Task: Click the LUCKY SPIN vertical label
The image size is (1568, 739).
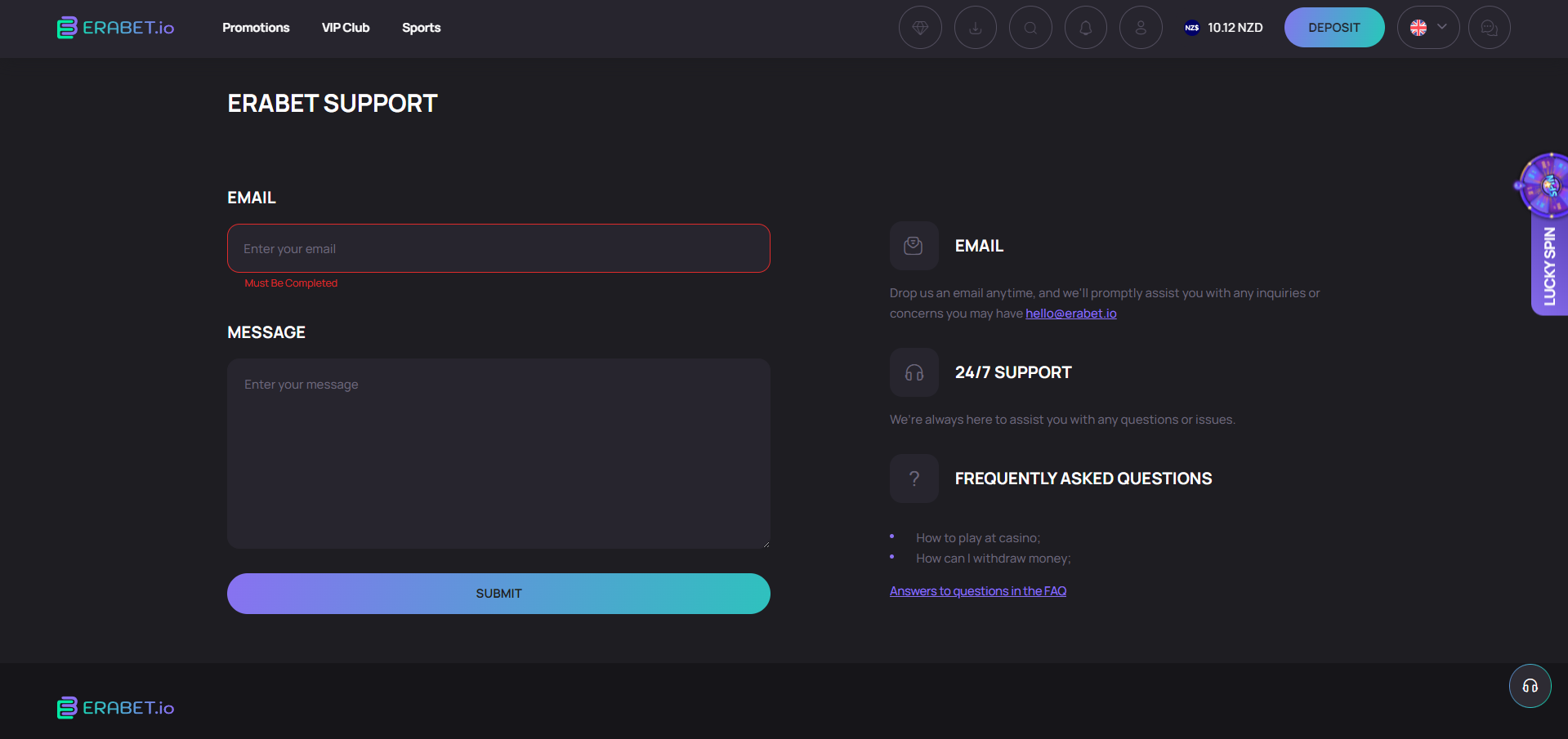Action: point(1549,266)
